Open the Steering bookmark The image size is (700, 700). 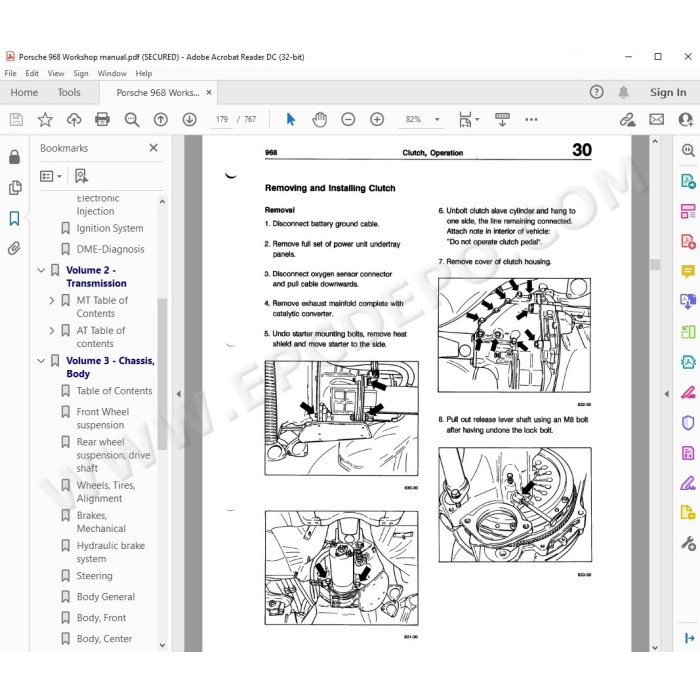pos(95,575)
